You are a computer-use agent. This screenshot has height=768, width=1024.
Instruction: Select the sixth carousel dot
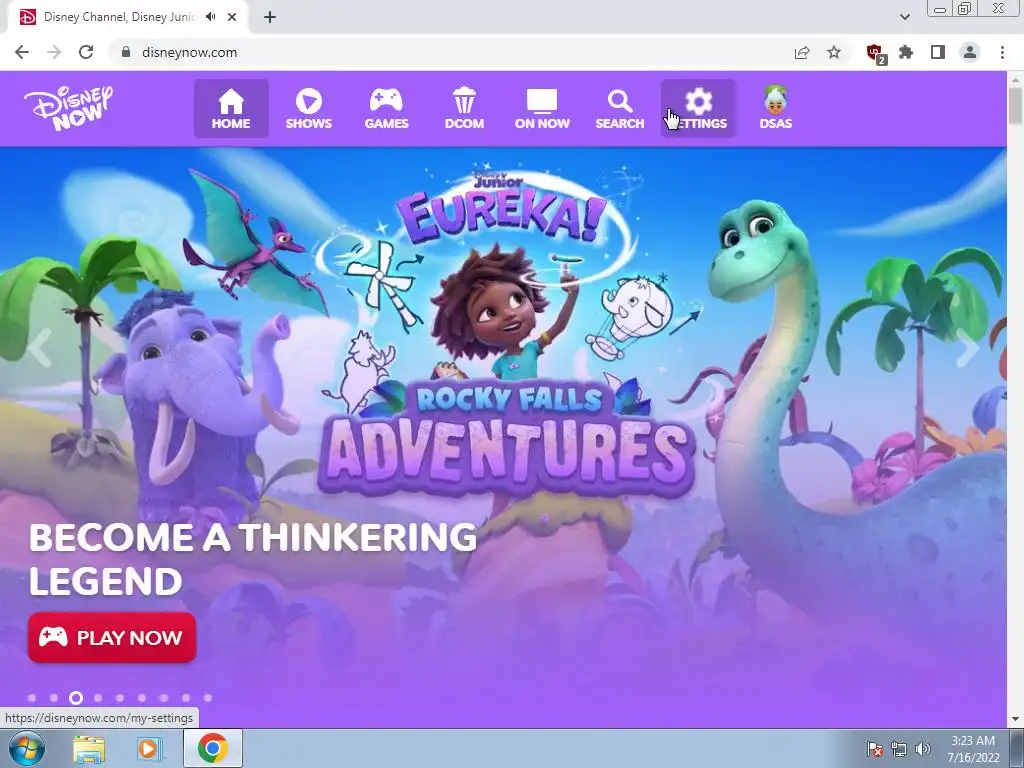(142, 698)
